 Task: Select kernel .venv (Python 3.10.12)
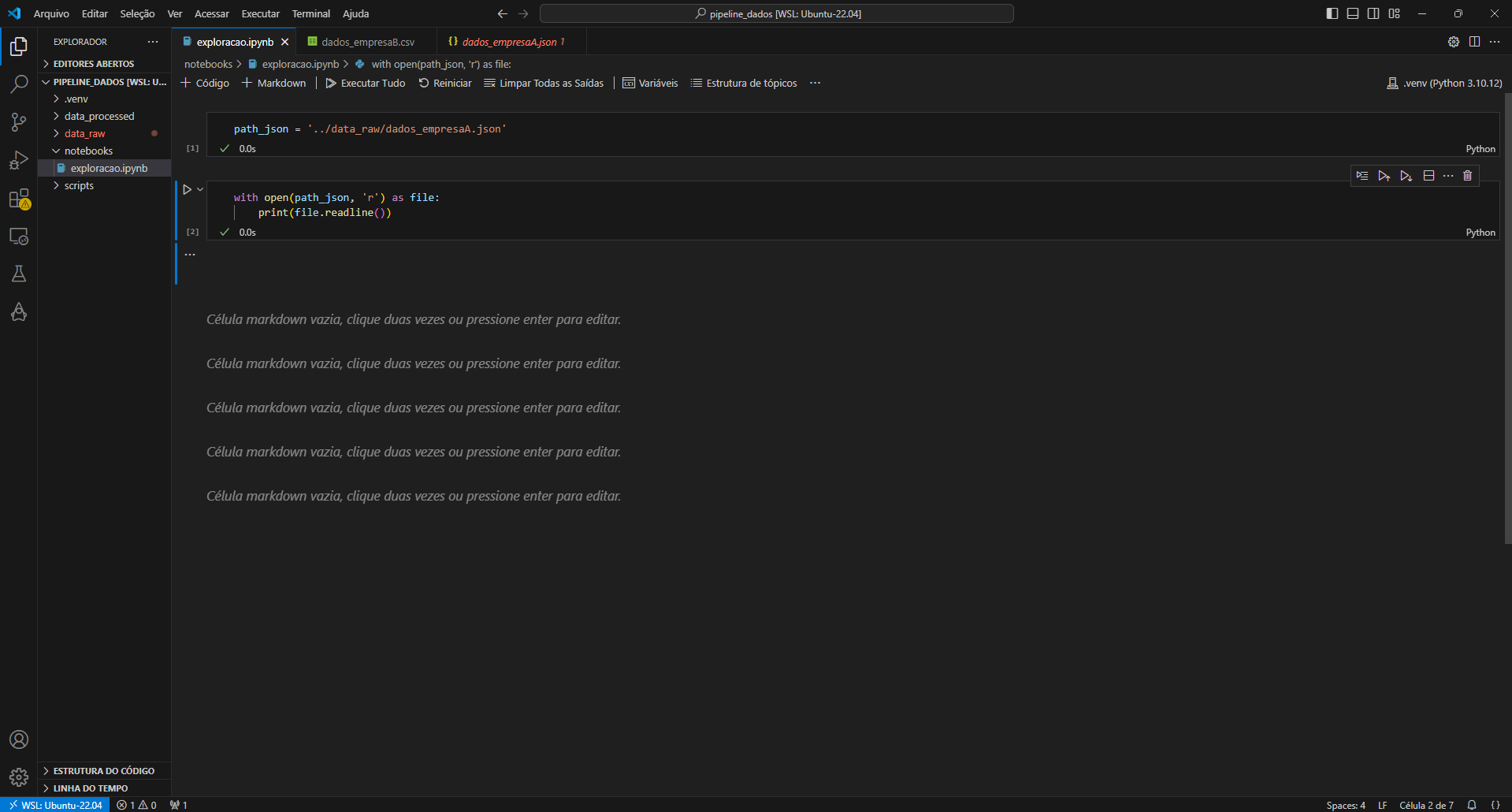point(1444,83)
